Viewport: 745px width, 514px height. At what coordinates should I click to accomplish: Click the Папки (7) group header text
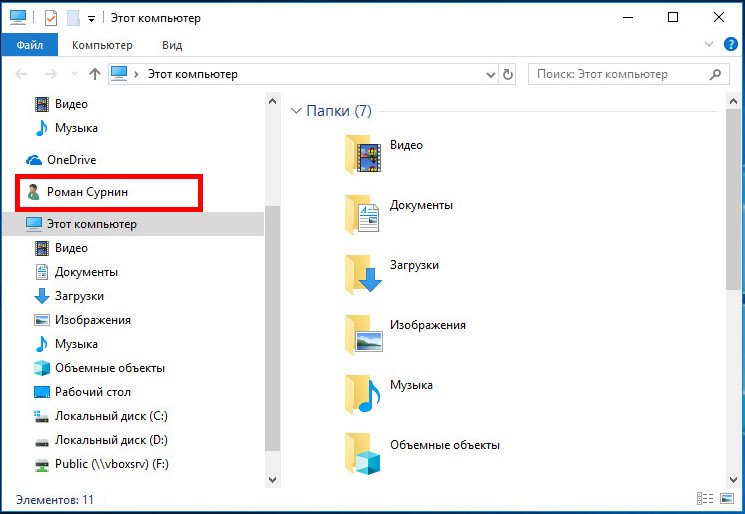tap(339, 111)
